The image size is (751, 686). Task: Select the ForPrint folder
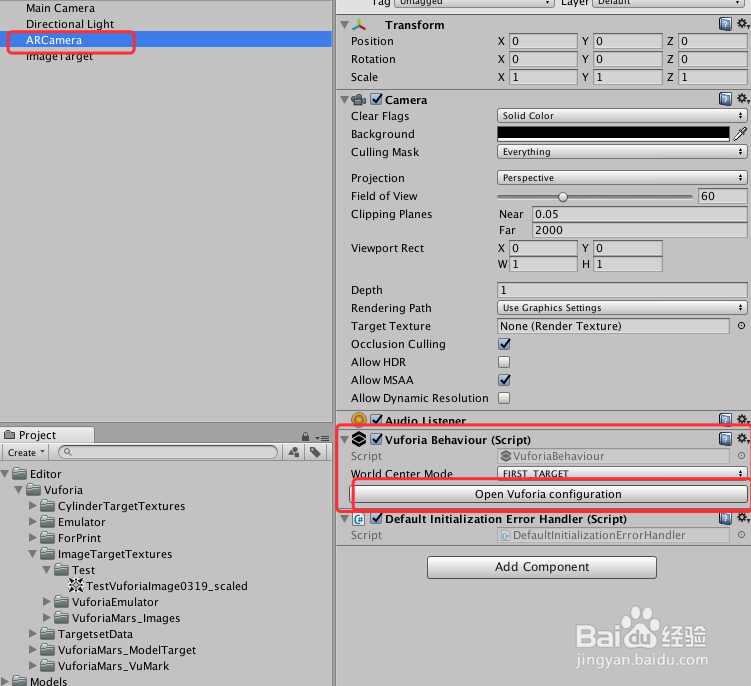pyautogui.click(x=79, y=538)
